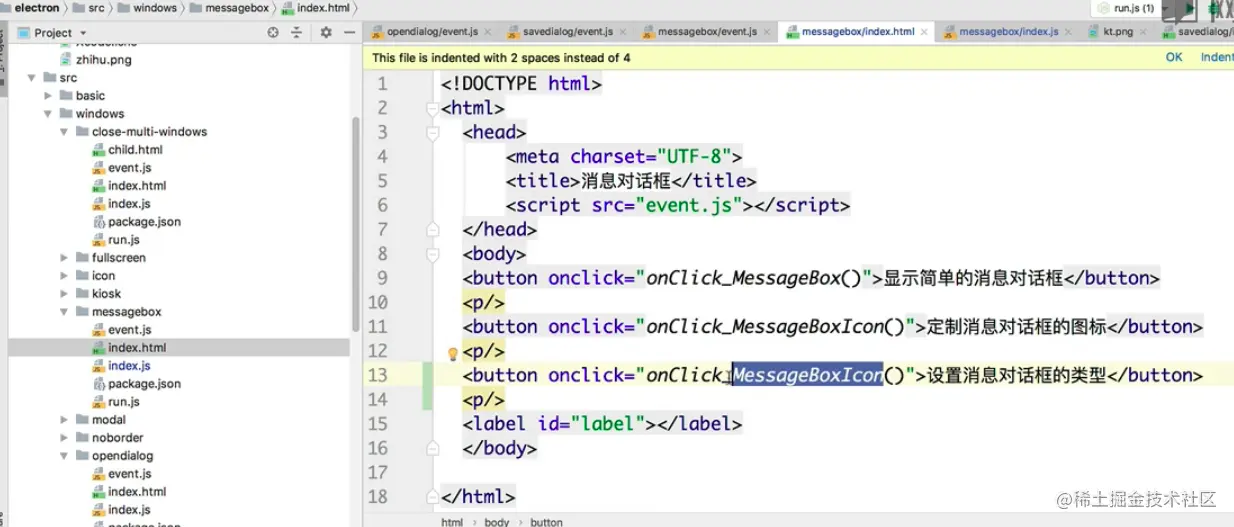This screenshot has width=1234, height=527.
Task: Switch to messagebox/index.js tab
Action: coord(1009,32)
